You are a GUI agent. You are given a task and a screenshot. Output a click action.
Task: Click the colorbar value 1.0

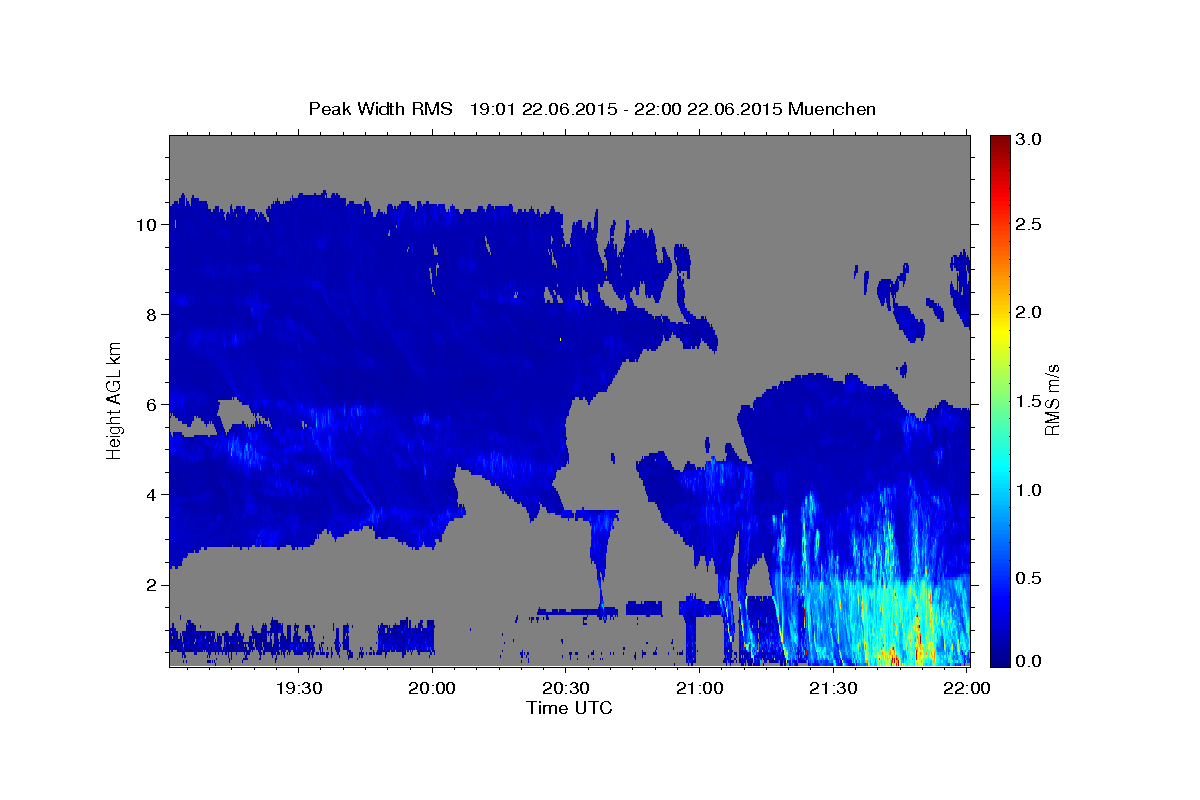[1027, 490]
